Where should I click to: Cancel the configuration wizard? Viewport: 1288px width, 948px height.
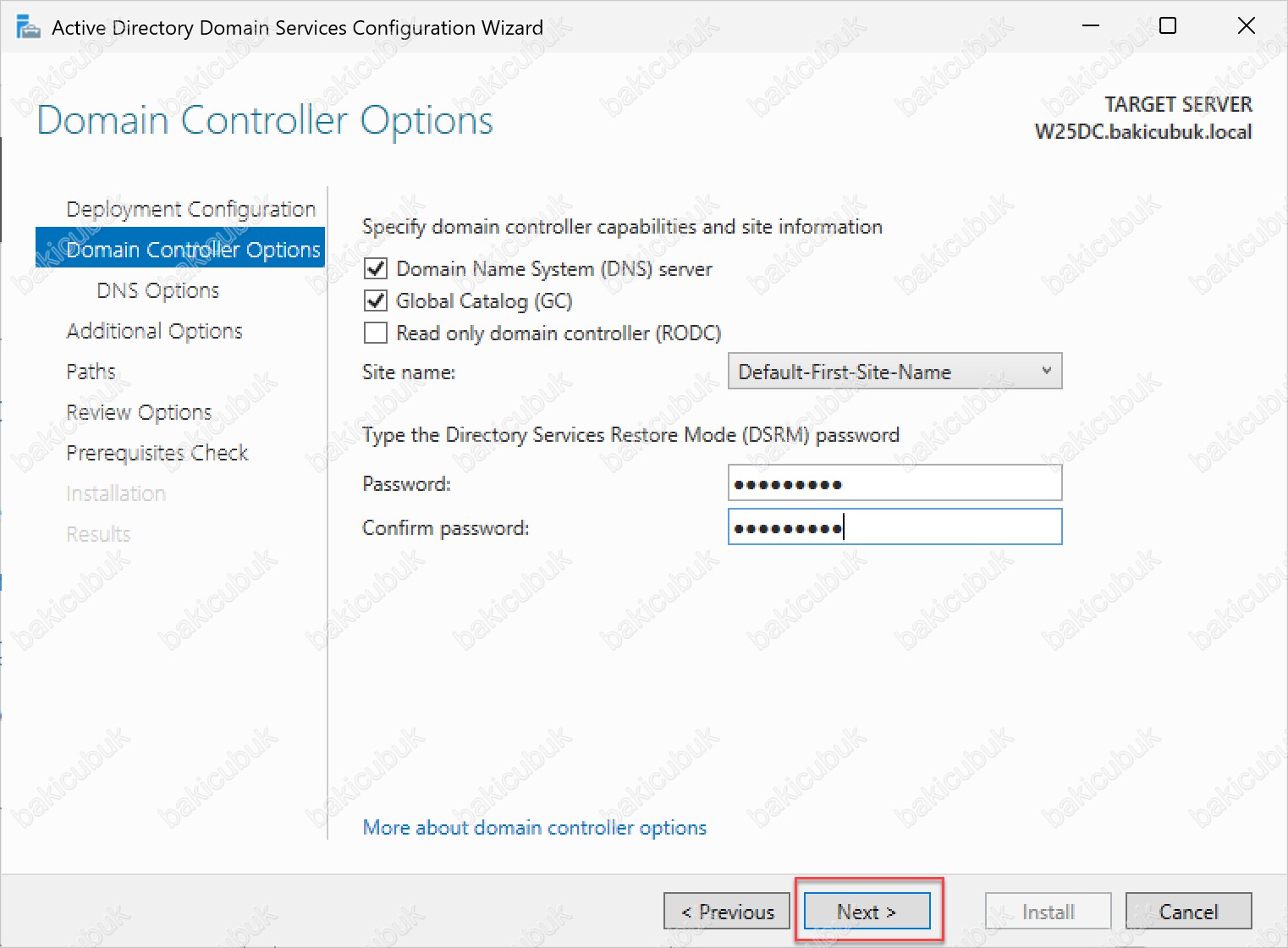(x=1188, y=912)
